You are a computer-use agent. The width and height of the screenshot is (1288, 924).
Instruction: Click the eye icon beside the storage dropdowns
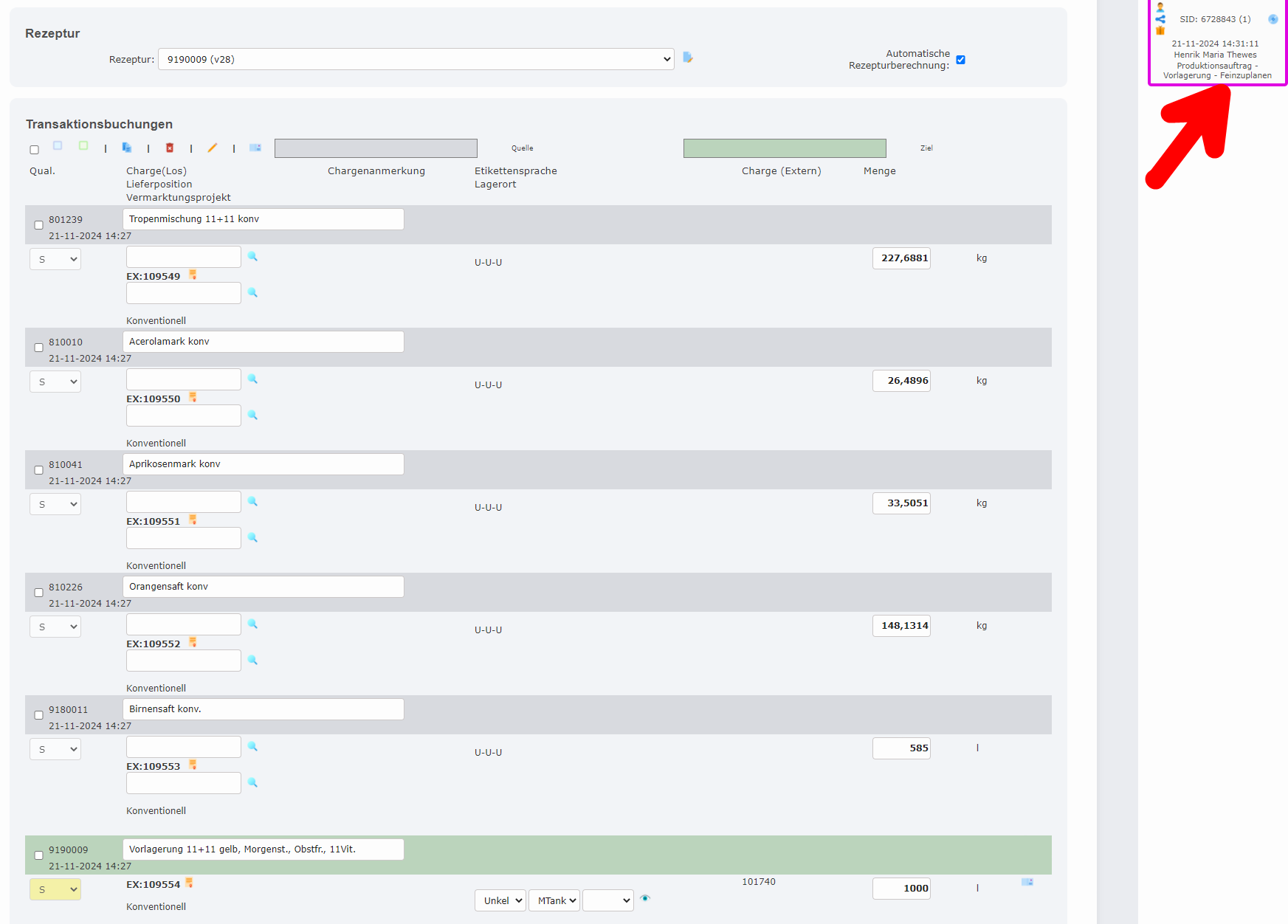click(645, 898)
